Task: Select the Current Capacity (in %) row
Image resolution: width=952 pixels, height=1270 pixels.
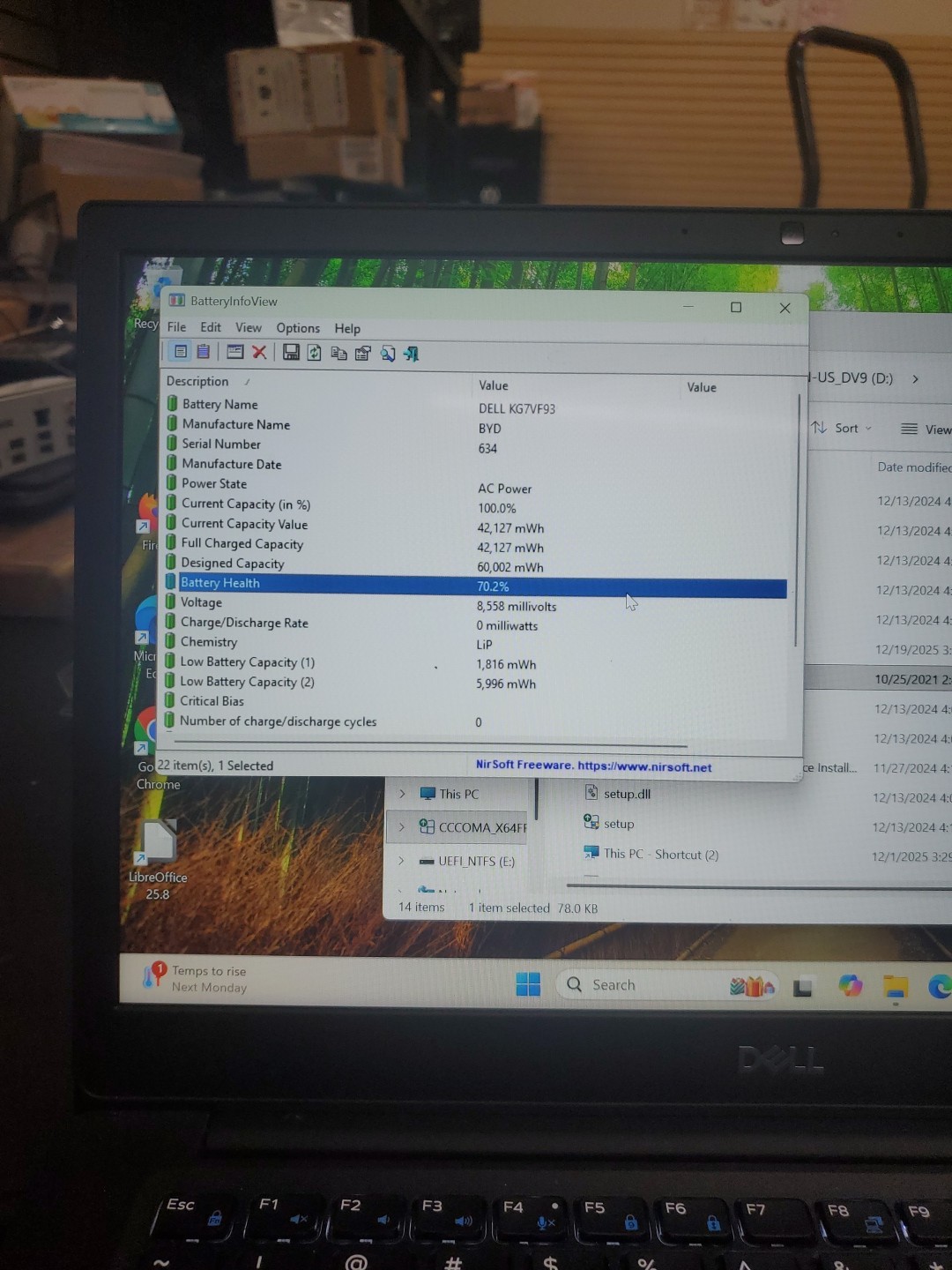Action: pyautogui.click(x=476, y=505)
